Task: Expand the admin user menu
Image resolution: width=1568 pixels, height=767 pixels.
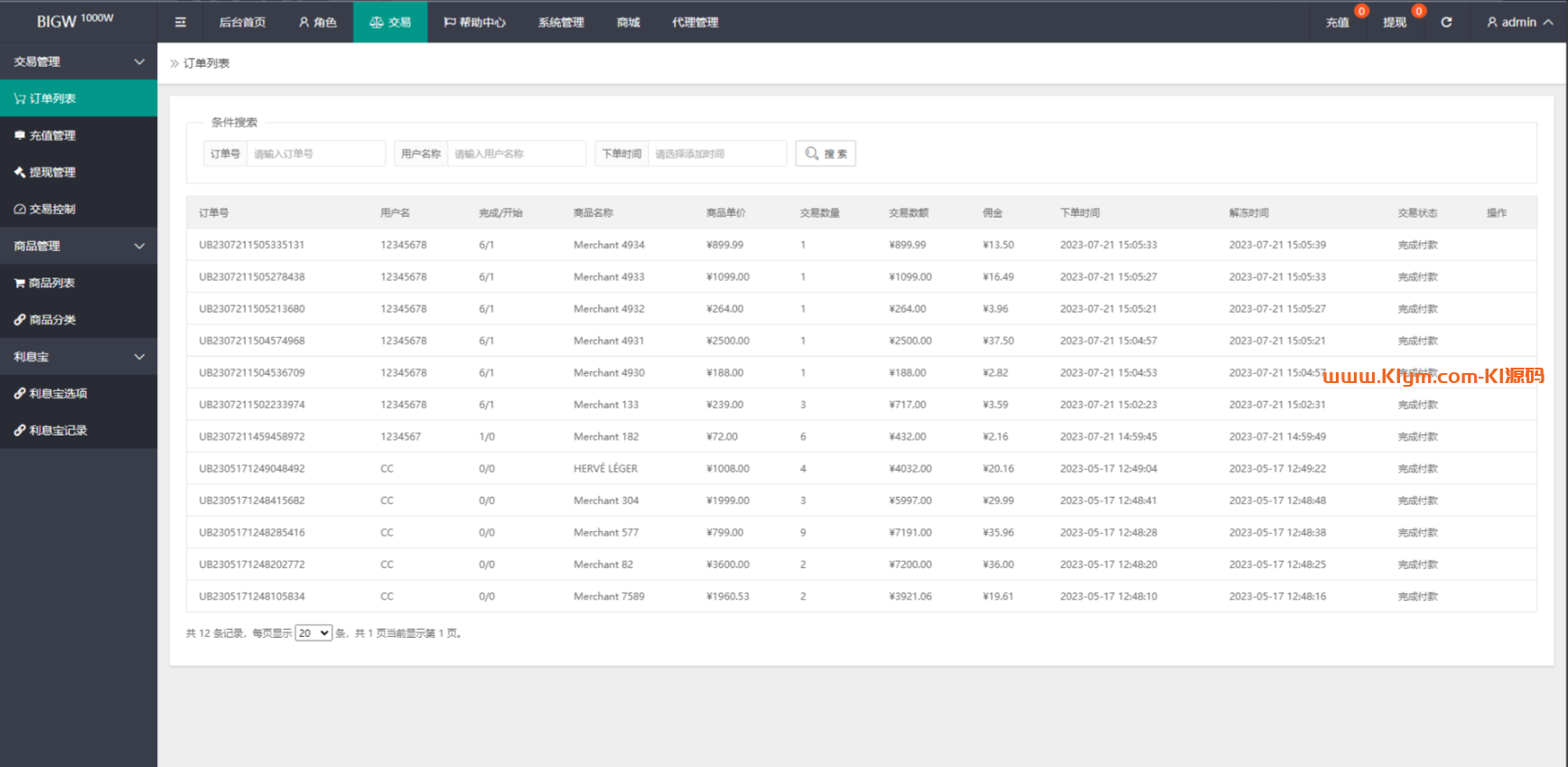Action: pos(1519,23)
